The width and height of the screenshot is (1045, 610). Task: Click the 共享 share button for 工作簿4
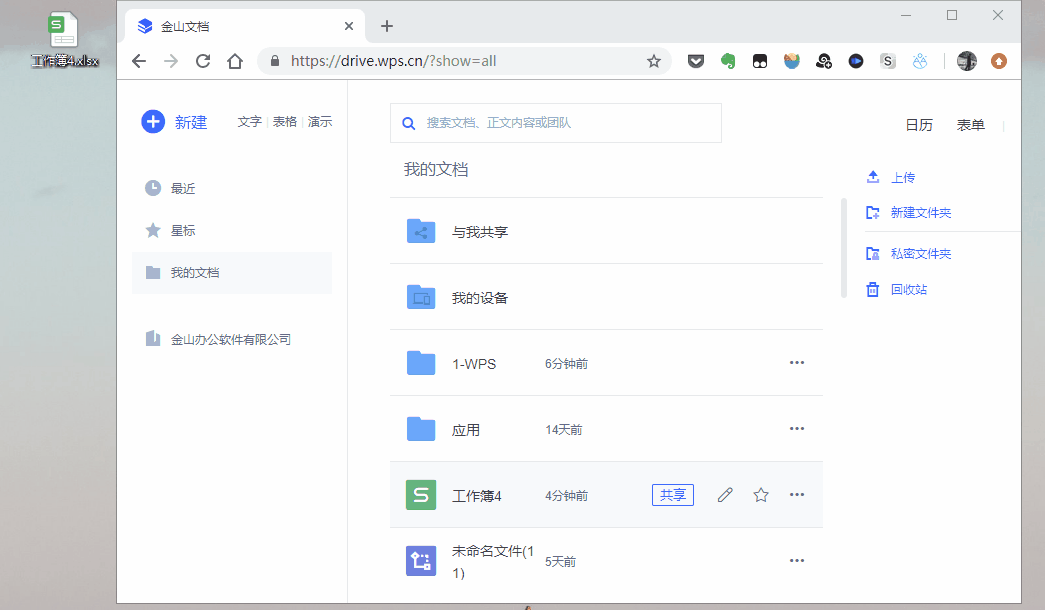point(672,495)
